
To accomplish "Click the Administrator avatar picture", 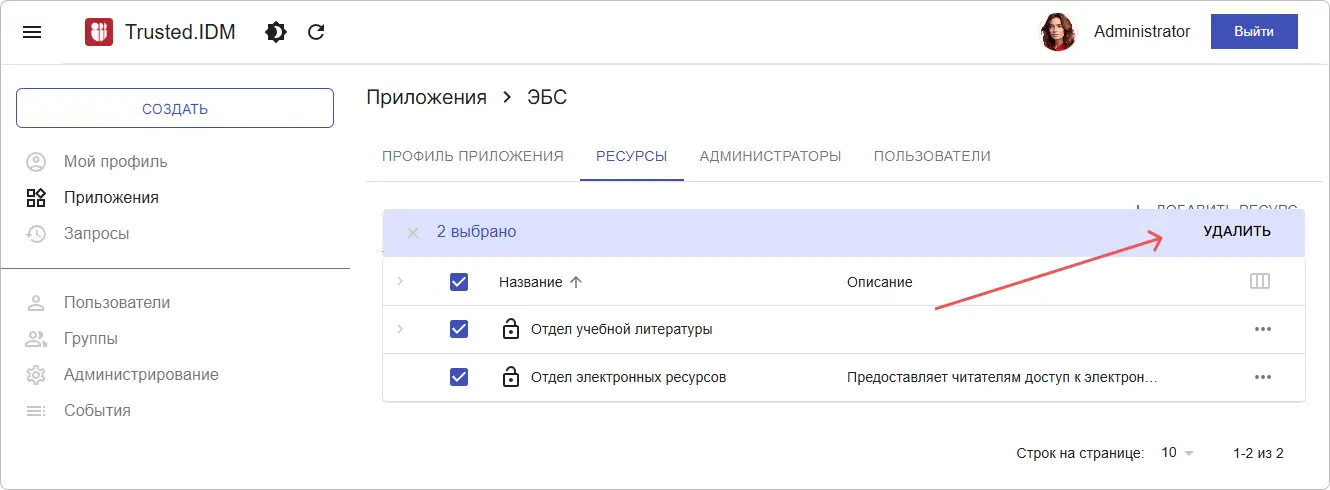I will click(1058, 32).
